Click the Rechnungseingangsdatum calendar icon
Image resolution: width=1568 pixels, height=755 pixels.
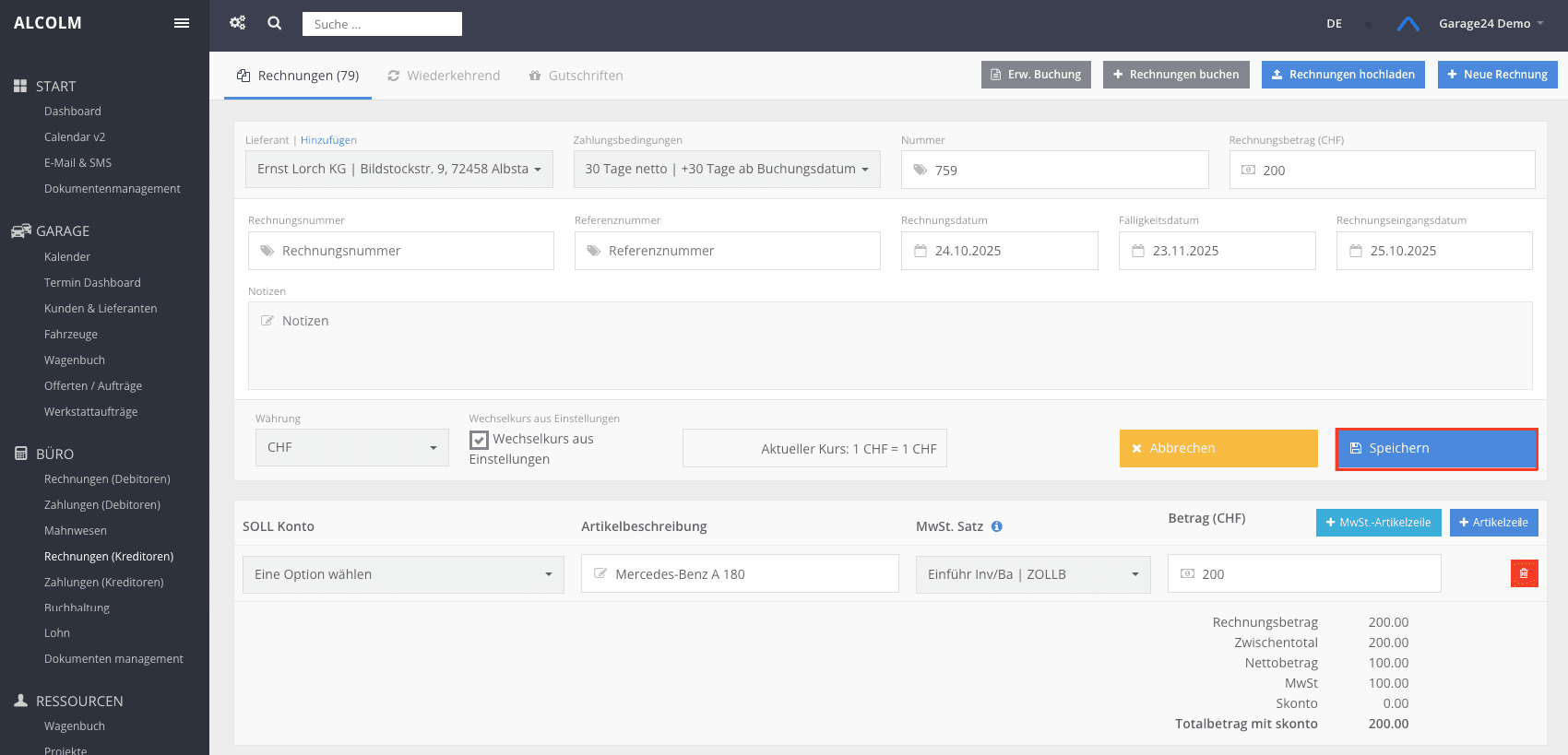(x=1356, y=251)
